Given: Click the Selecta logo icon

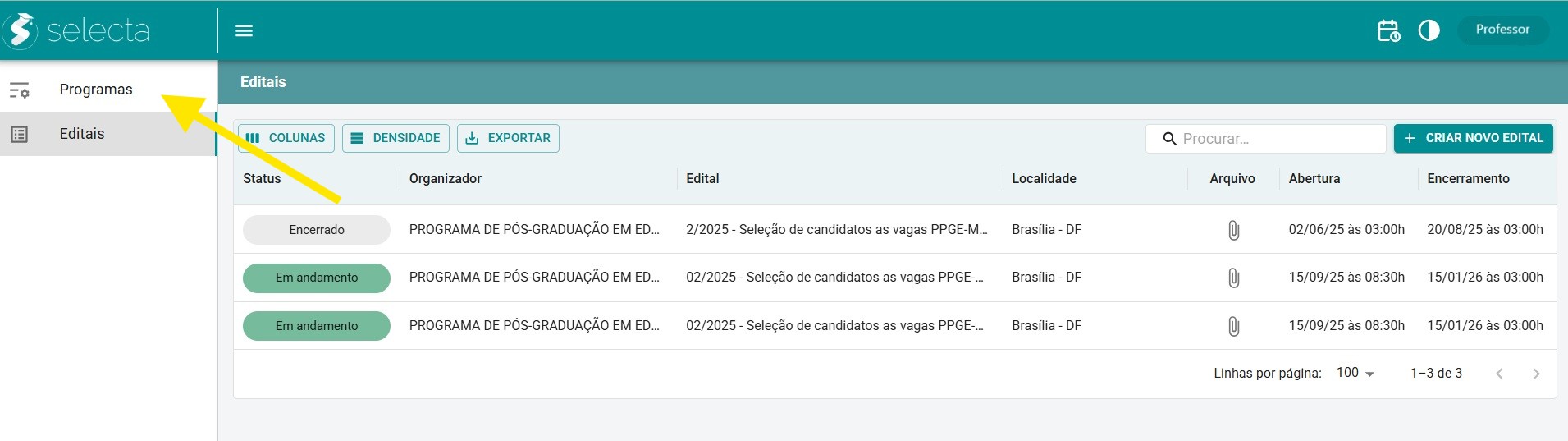Looking at the screenshot, I should (21, 31).
